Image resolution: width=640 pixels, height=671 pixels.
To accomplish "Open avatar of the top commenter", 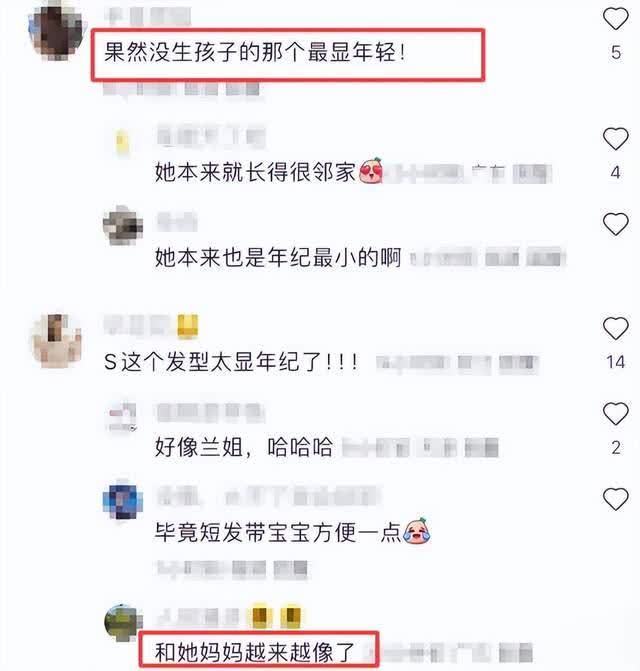I will tap(56, 31).
